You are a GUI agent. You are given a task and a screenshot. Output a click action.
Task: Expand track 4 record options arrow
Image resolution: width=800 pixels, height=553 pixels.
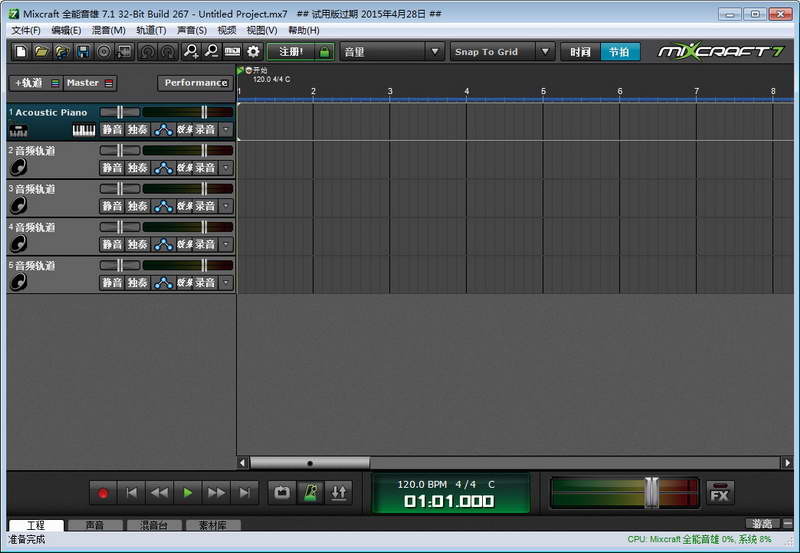[226, 244]
